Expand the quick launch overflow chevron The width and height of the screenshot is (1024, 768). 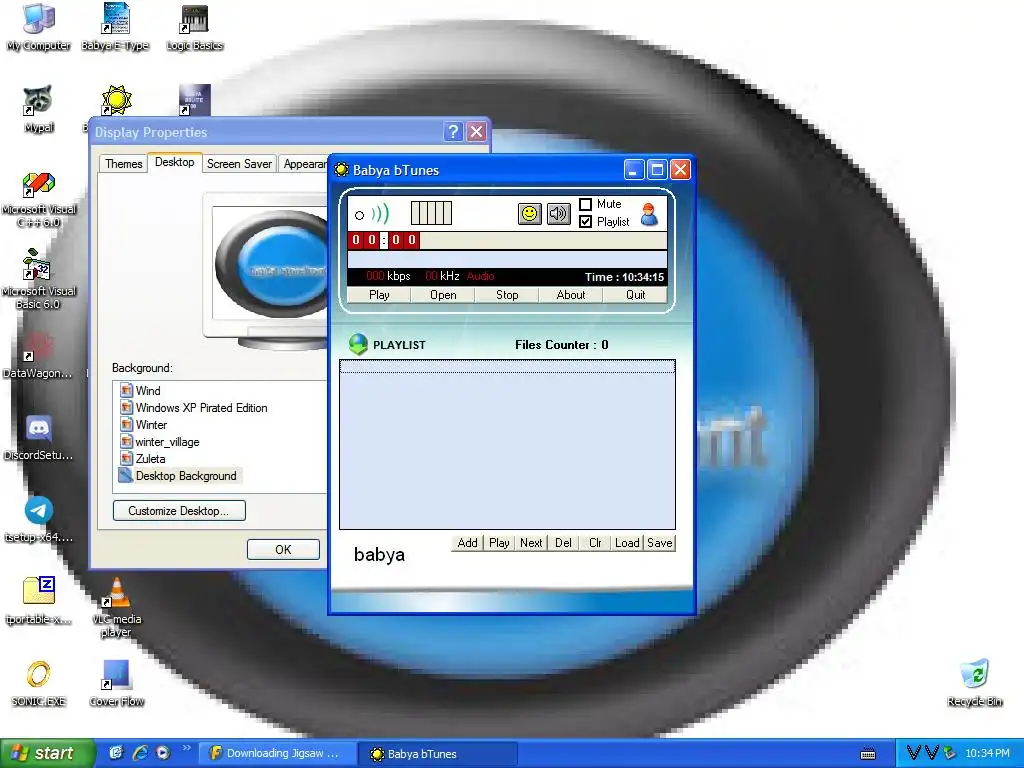pos(187,748)
